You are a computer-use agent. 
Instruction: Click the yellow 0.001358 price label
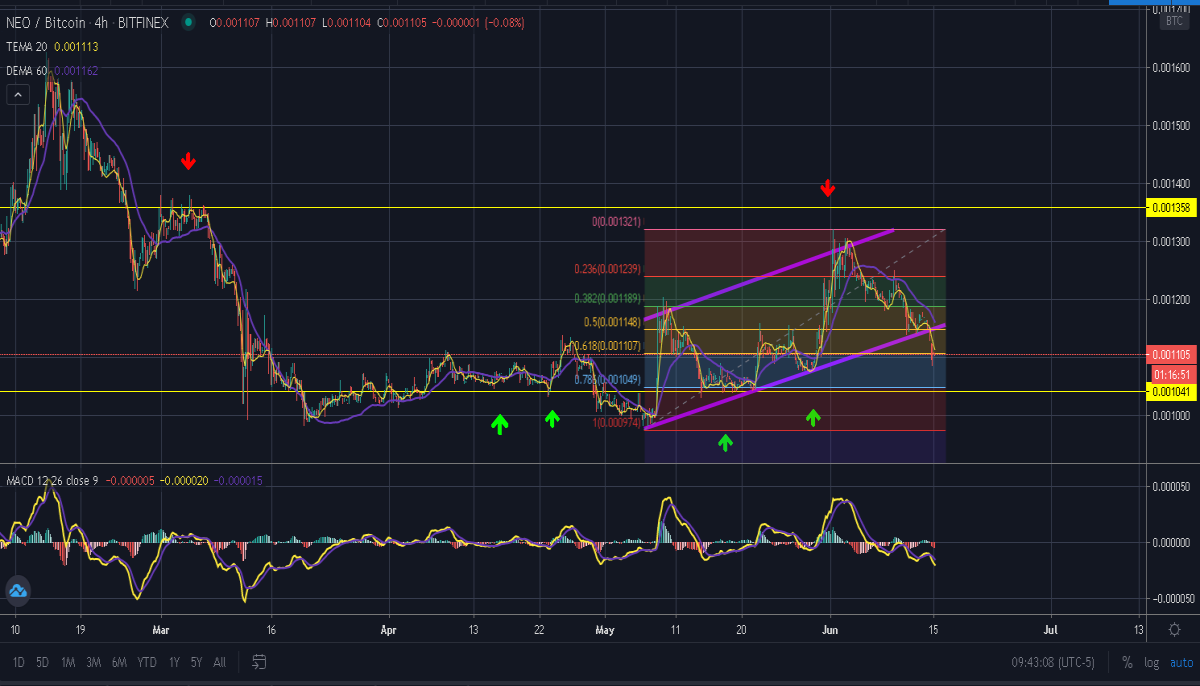(1171, 208)
